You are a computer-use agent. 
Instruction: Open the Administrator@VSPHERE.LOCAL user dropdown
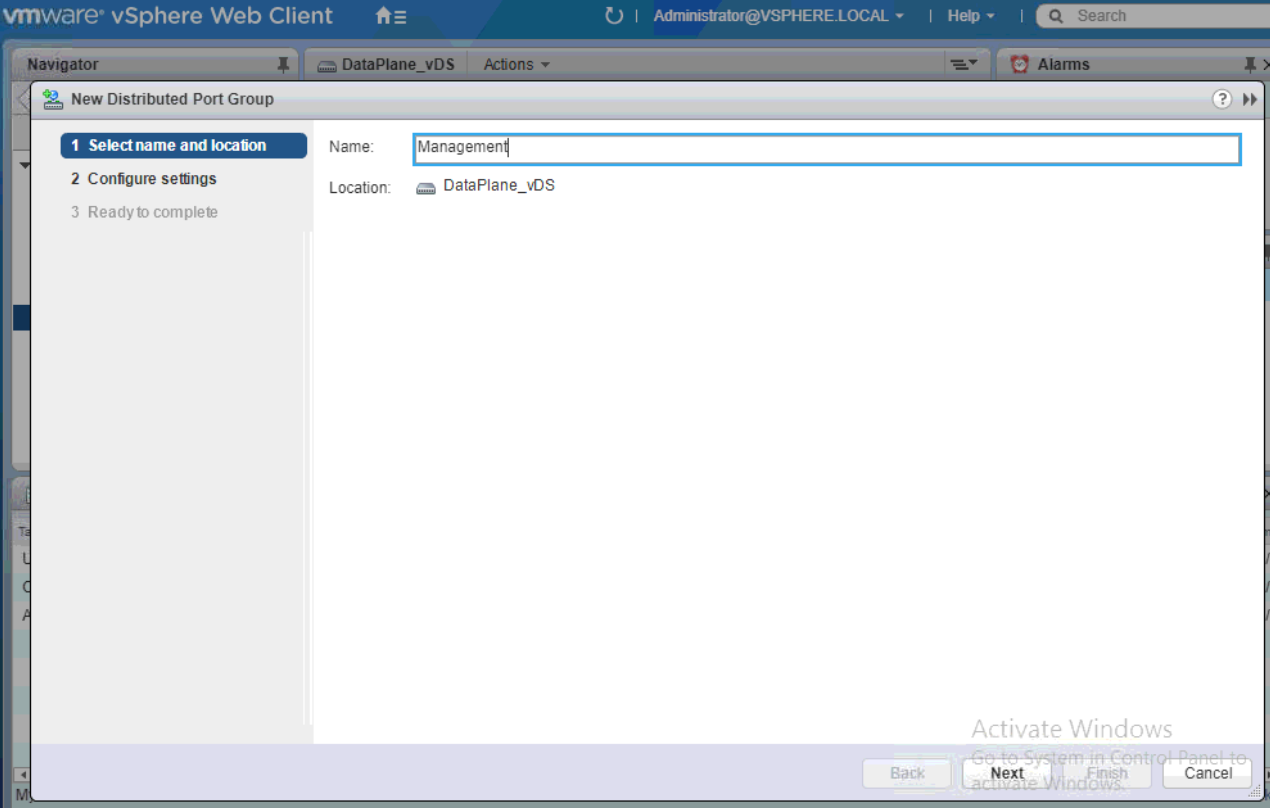point(778,16)
